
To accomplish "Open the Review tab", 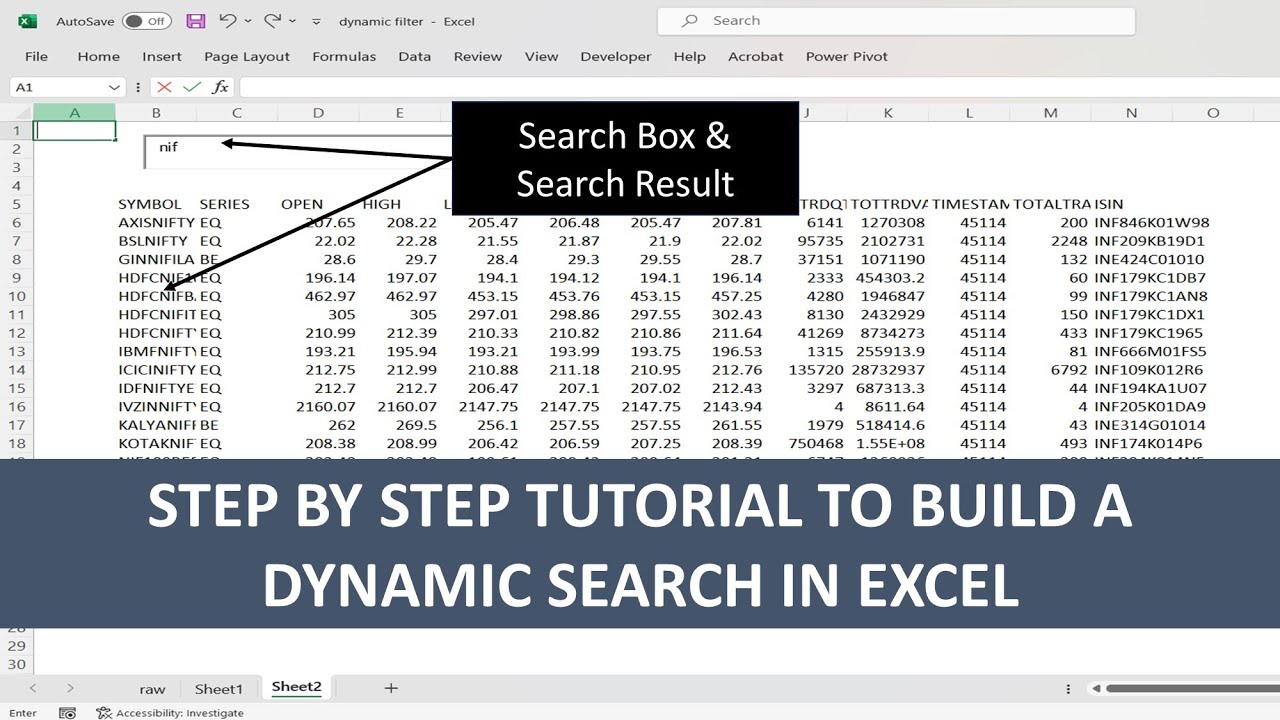I will (478, 57).
